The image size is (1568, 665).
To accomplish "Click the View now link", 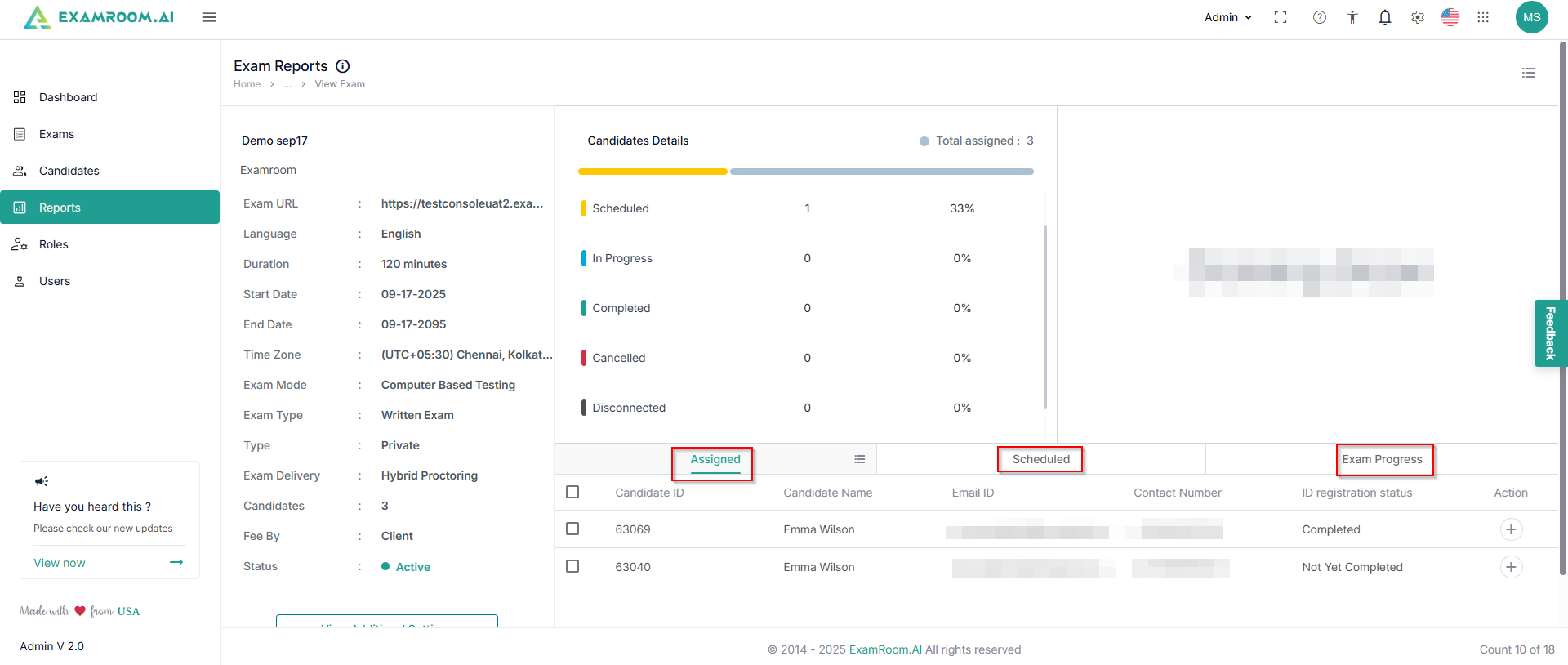I will pos(60,563).
